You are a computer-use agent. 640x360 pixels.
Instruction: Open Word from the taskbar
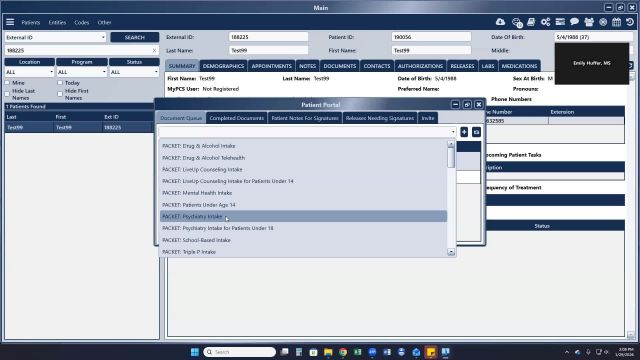pos(387,352)
